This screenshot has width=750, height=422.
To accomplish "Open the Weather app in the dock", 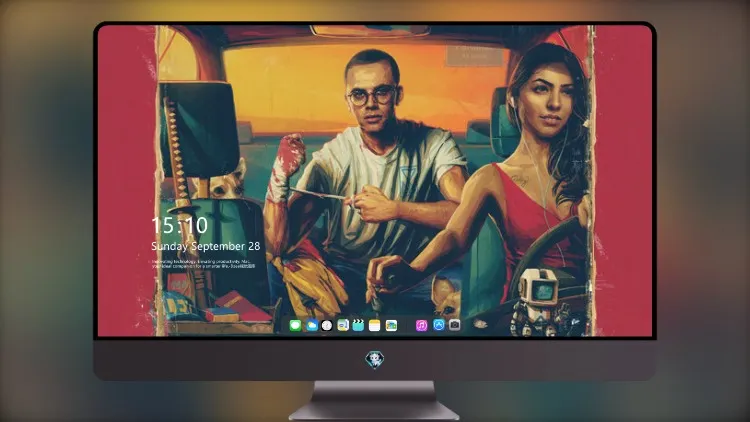I will tap(311, 325).
